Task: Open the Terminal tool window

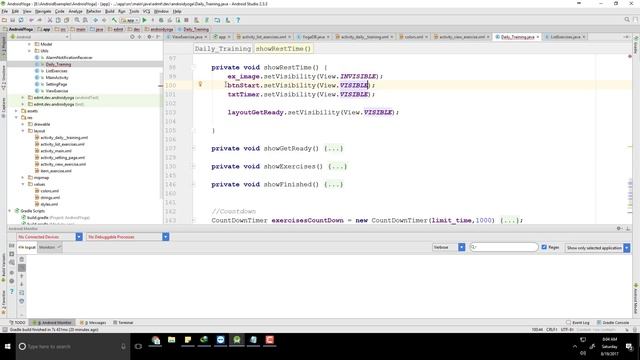Action: 123,322
